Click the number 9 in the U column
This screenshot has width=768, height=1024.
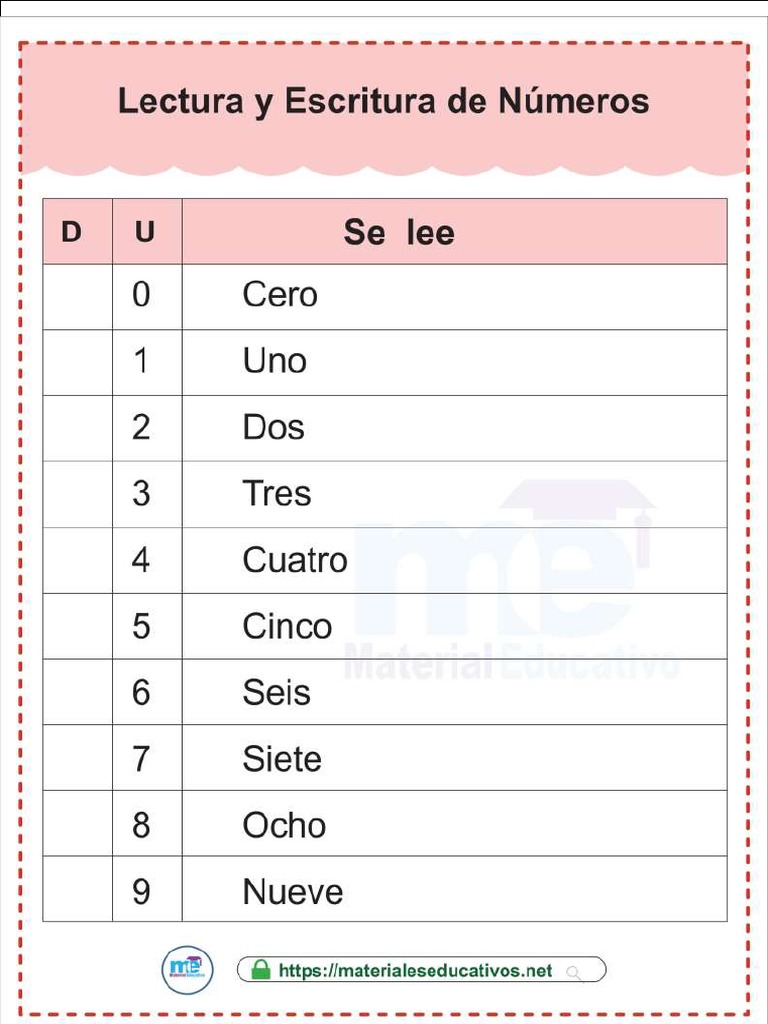pyautogui.click(x=141, y=891)
